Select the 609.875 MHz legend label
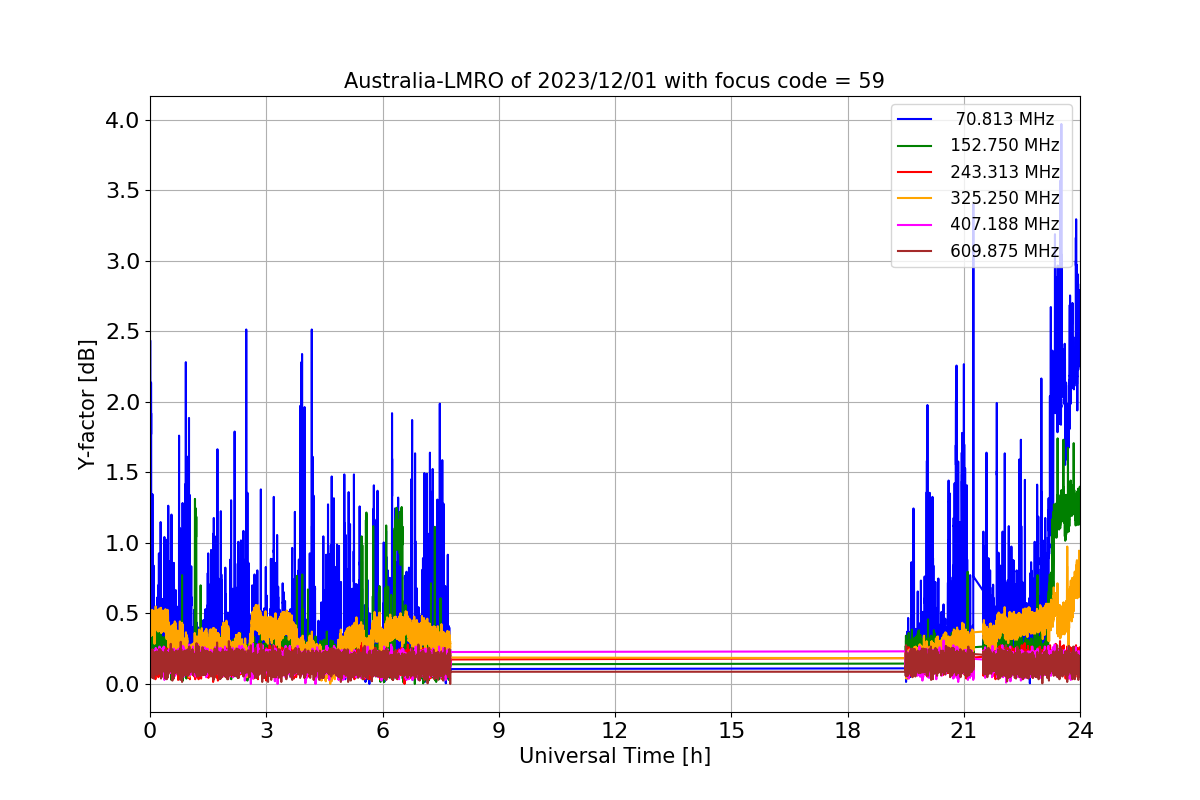 pyautogui.click(x=1005, y=251)
